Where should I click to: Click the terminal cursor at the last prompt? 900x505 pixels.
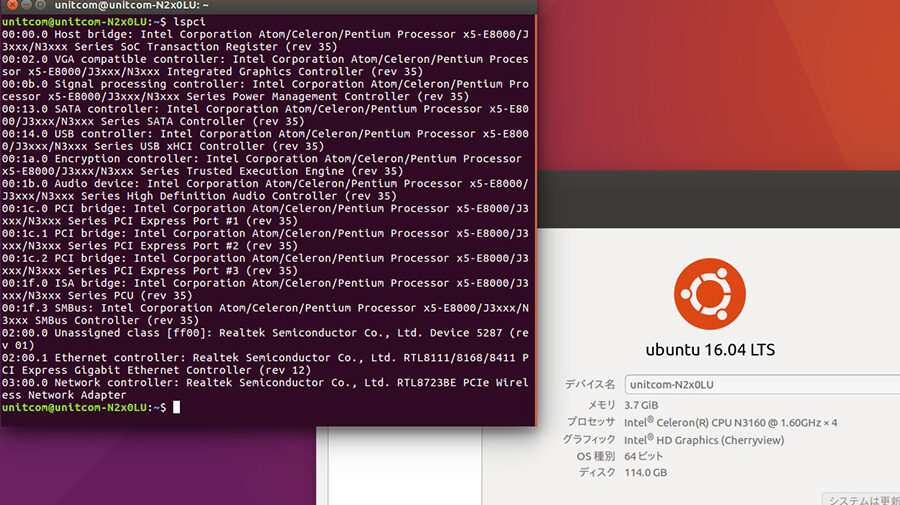point(177,407)
